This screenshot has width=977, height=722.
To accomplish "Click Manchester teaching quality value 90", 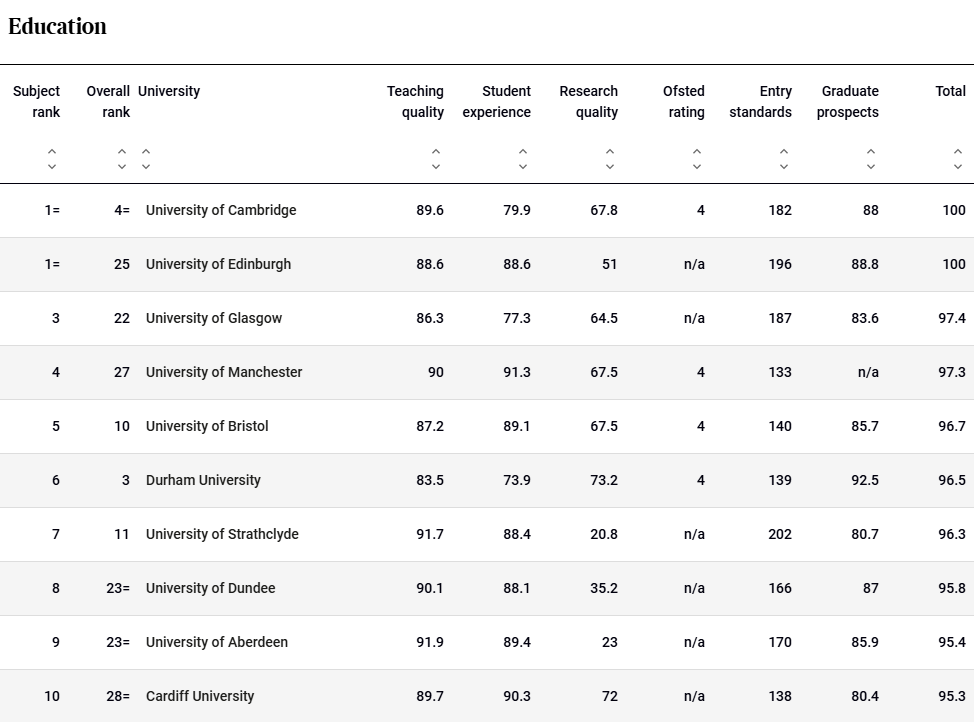I will click(x=436, y=372).
